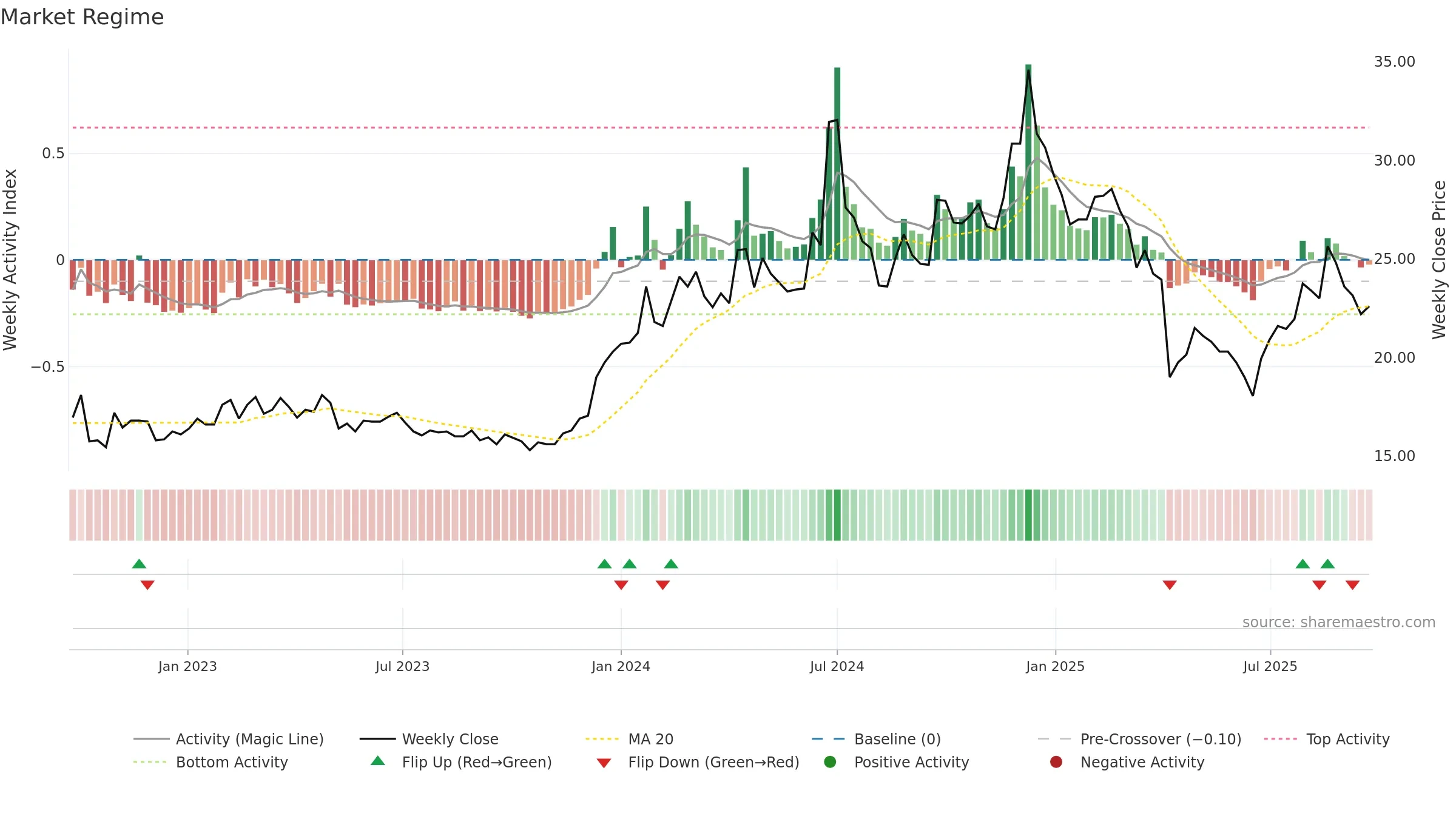
Task: Click the 20.00 price axis label
Action: point(1394,357)
